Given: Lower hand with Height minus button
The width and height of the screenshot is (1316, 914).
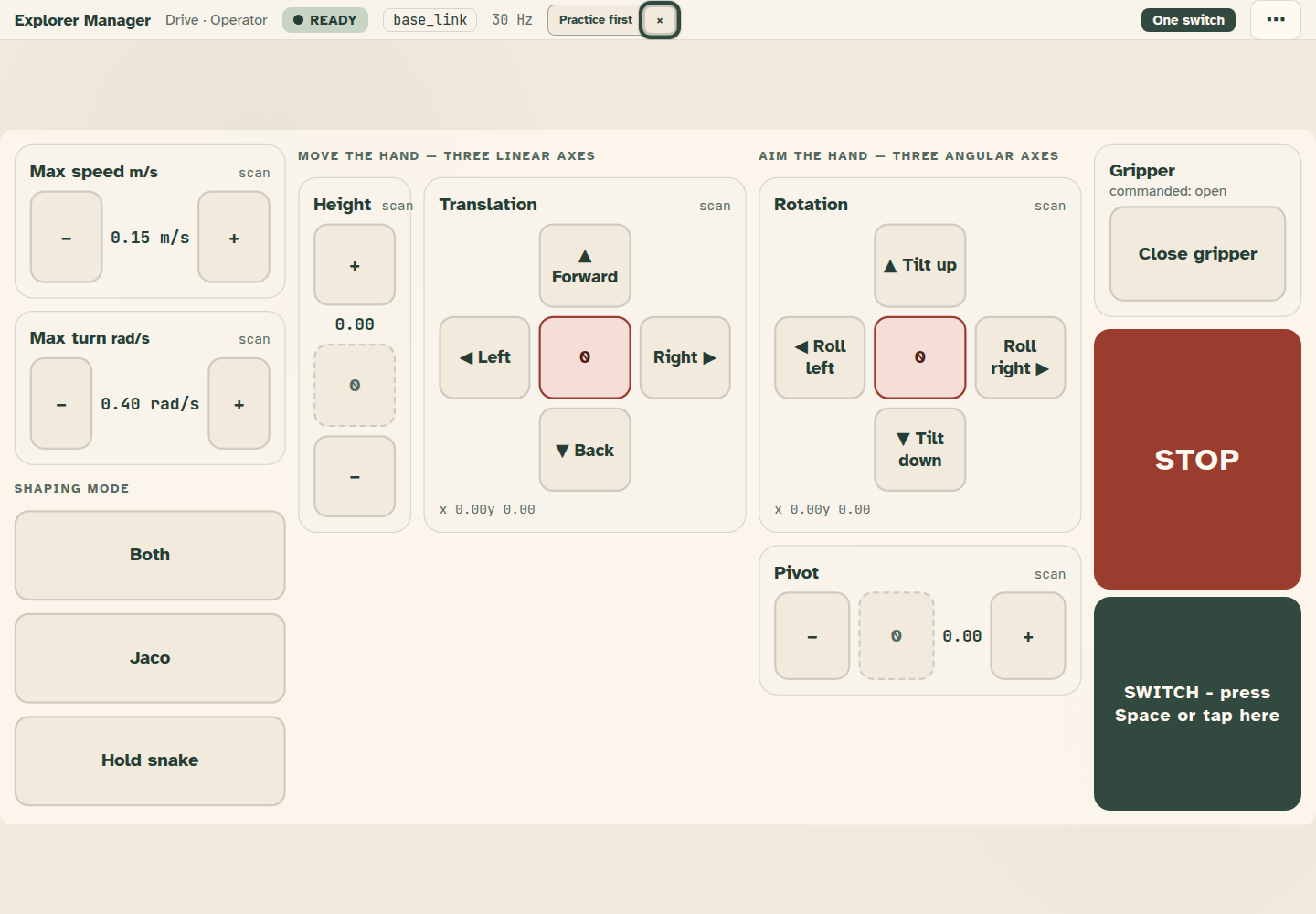Looking at the screenshot, I should click(x=355, y=476).
